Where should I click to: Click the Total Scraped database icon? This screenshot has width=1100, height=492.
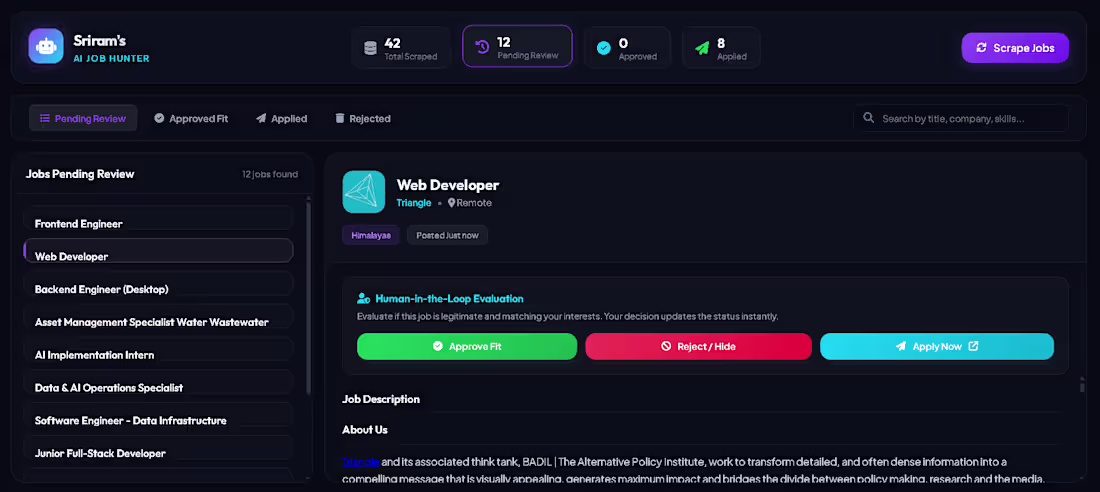(370, 48)
